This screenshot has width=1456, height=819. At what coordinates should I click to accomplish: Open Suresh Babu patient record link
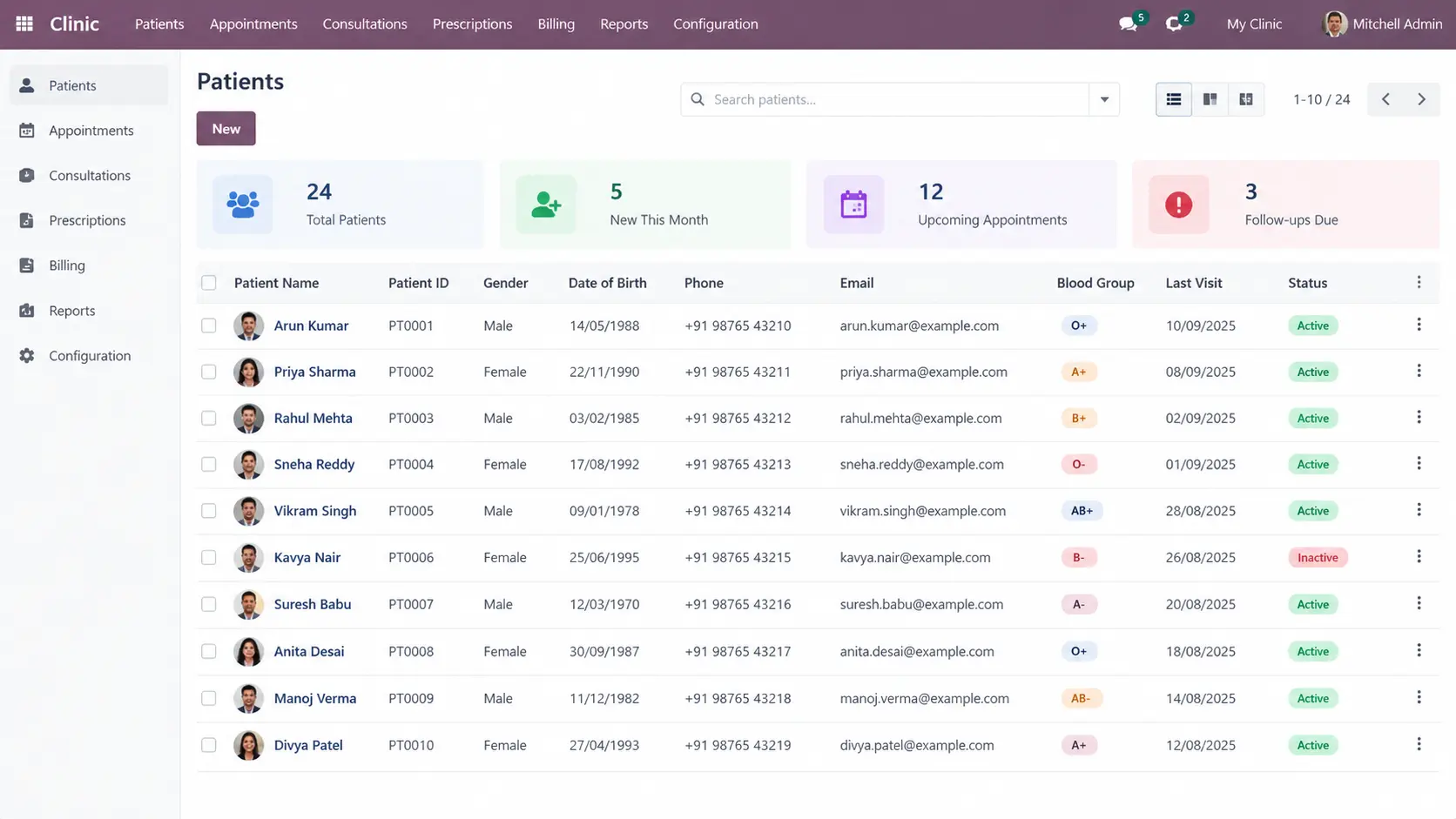pos(313,604)
